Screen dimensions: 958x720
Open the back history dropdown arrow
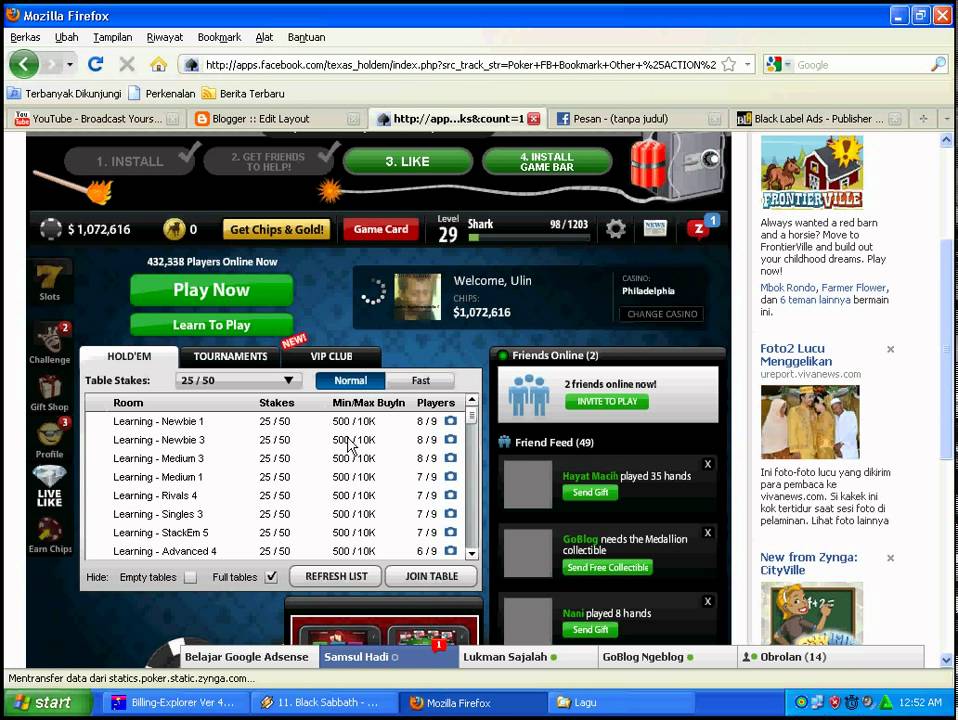click(70, 64)
